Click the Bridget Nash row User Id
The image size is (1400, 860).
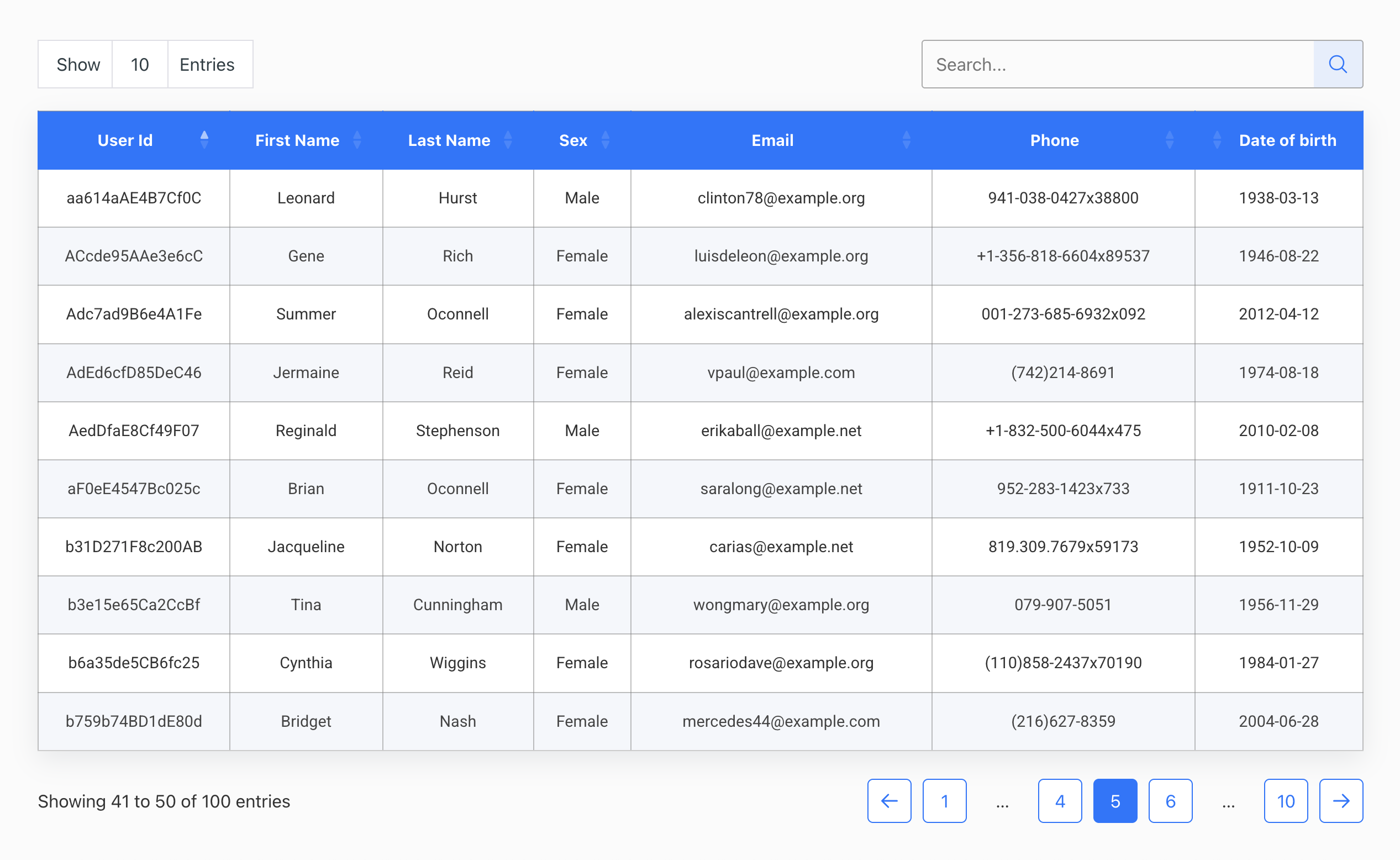(x=134, y=721)
